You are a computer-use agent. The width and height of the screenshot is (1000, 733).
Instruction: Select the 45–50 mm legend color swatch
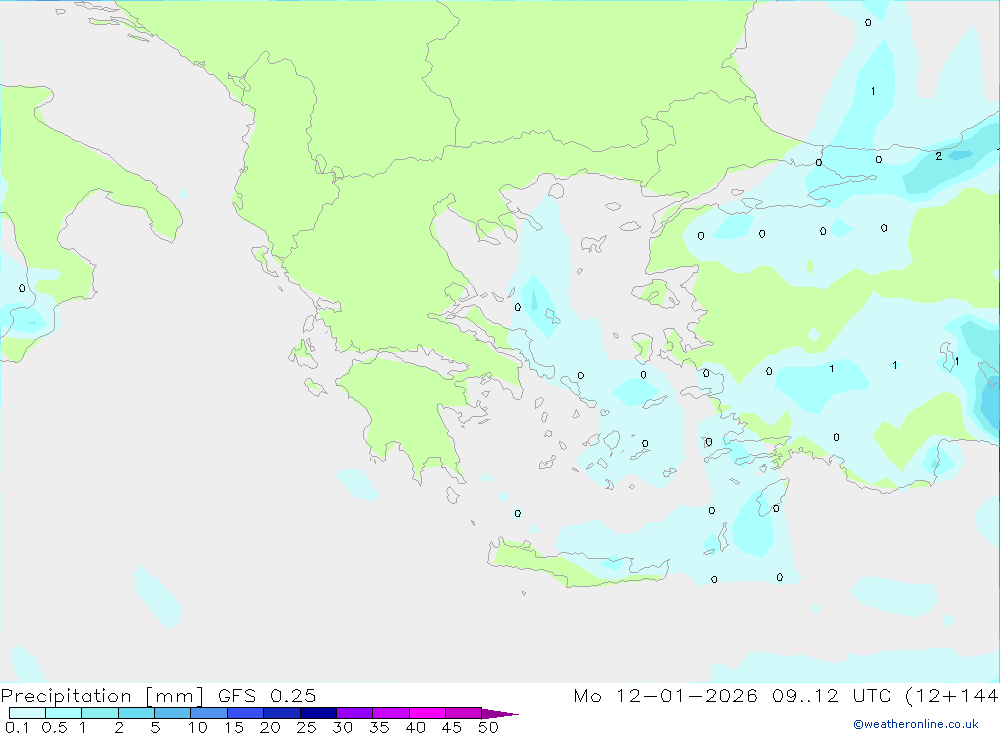coord(464,713)
